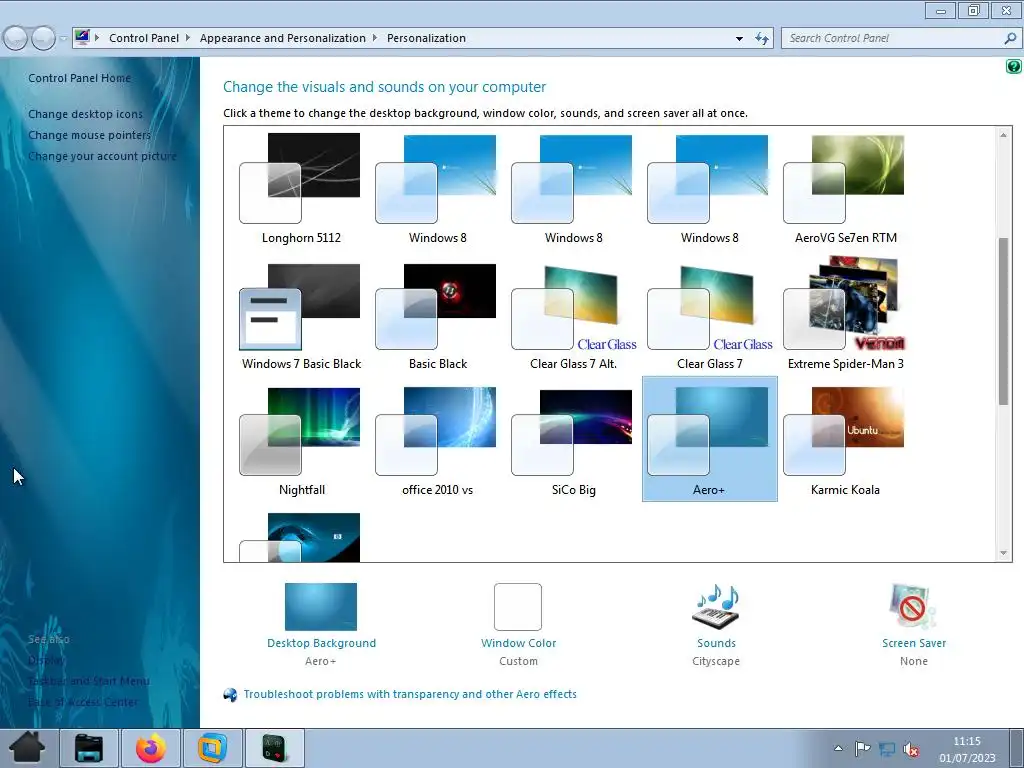Select the Longhorn 5112 theme

[x=301, y=188]
